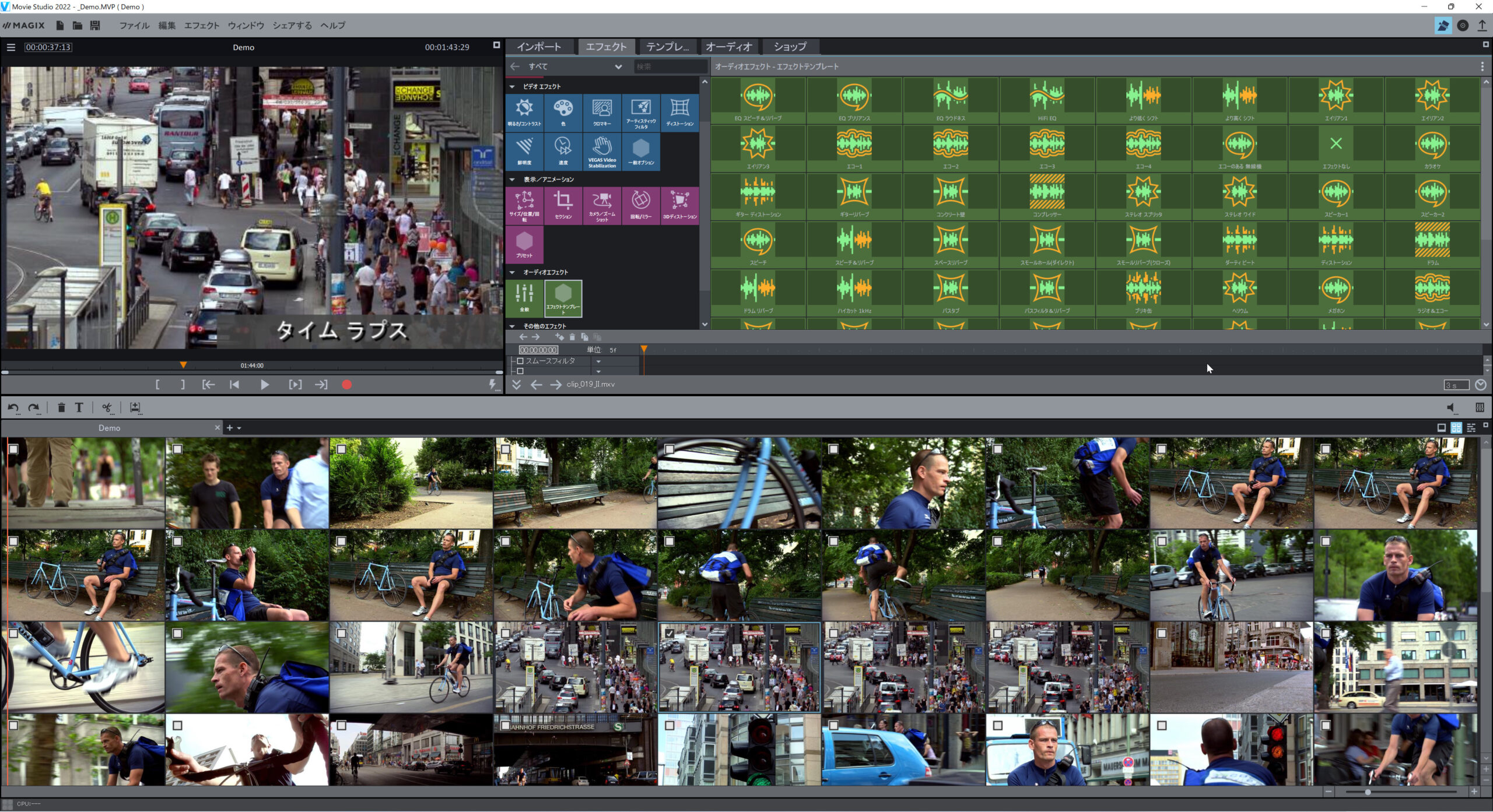Select the メガホン audio template

pyautogui.click(x=1336, y=293)
